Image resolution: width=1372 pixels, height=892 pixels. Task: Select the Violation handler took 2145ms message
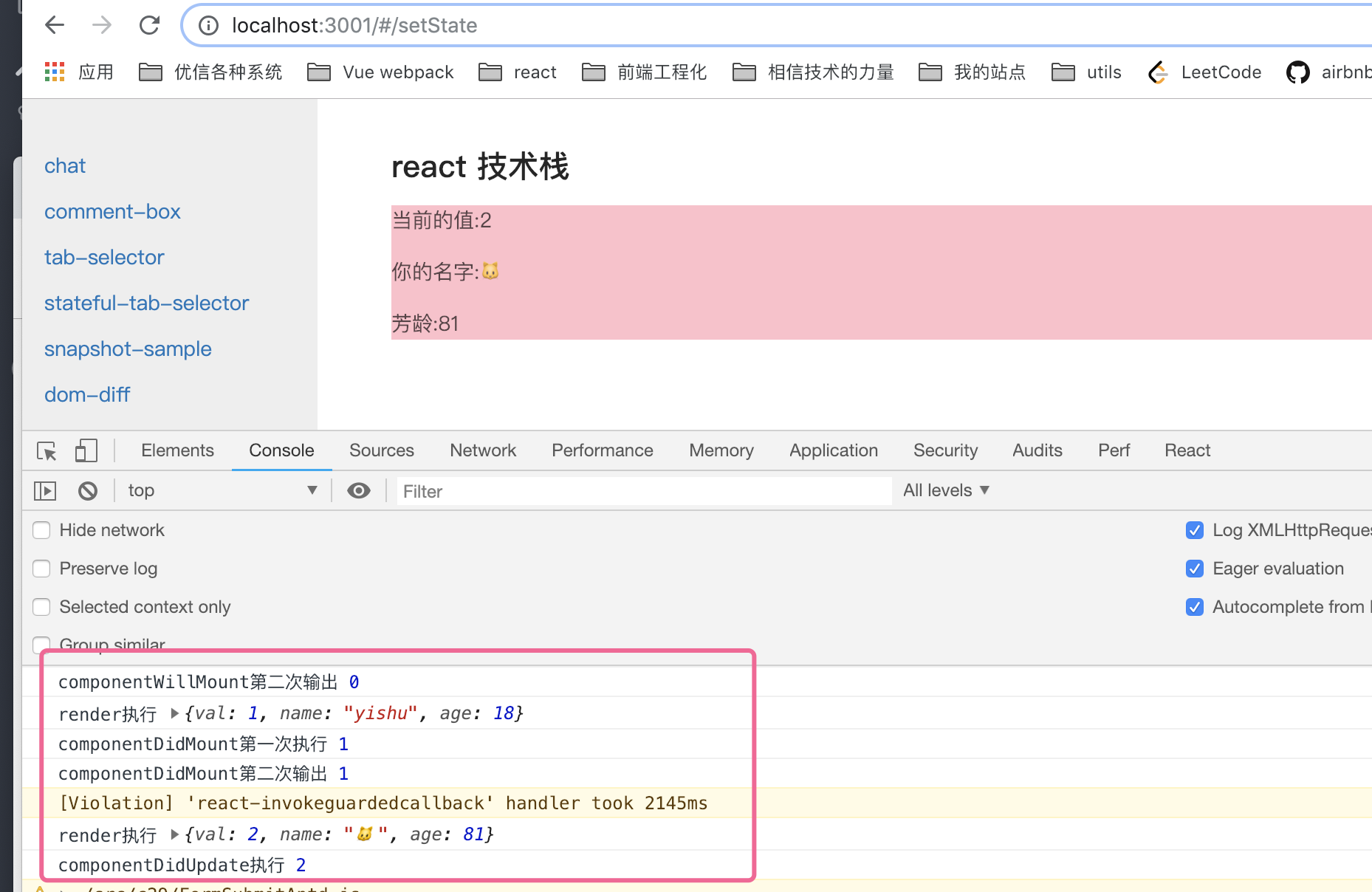click(383, 803)
